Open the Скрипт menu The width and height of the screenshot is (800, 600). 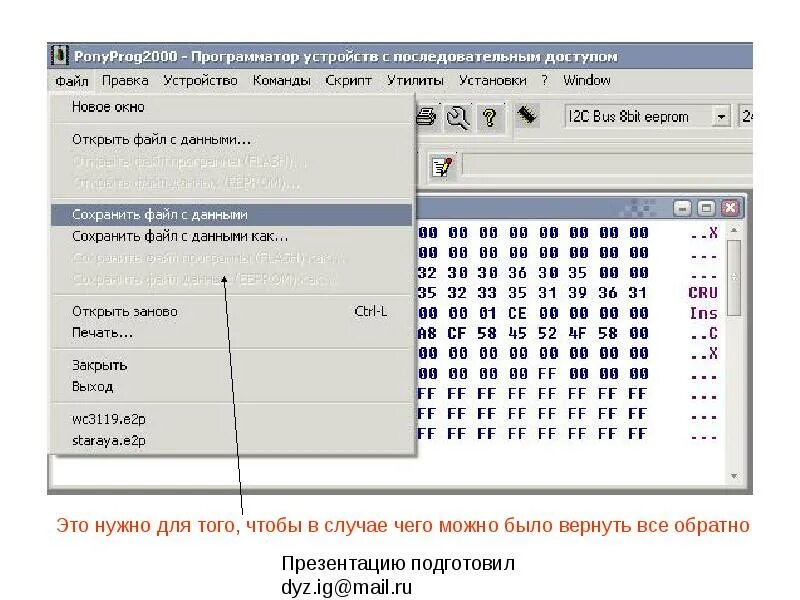click(348, 81)
